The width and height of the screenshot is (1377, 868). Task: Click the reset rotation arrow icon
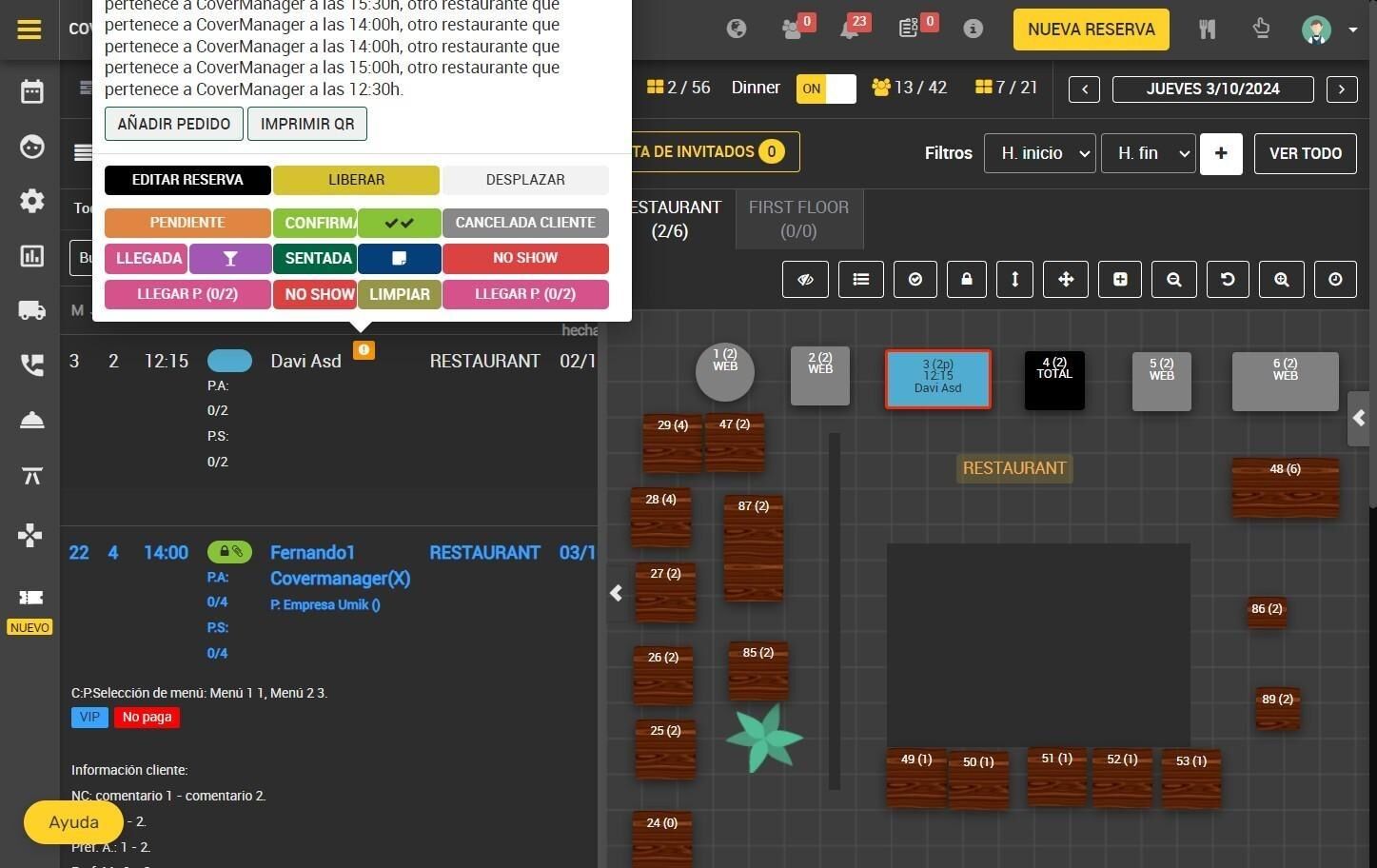click(x=1228, y=279)
